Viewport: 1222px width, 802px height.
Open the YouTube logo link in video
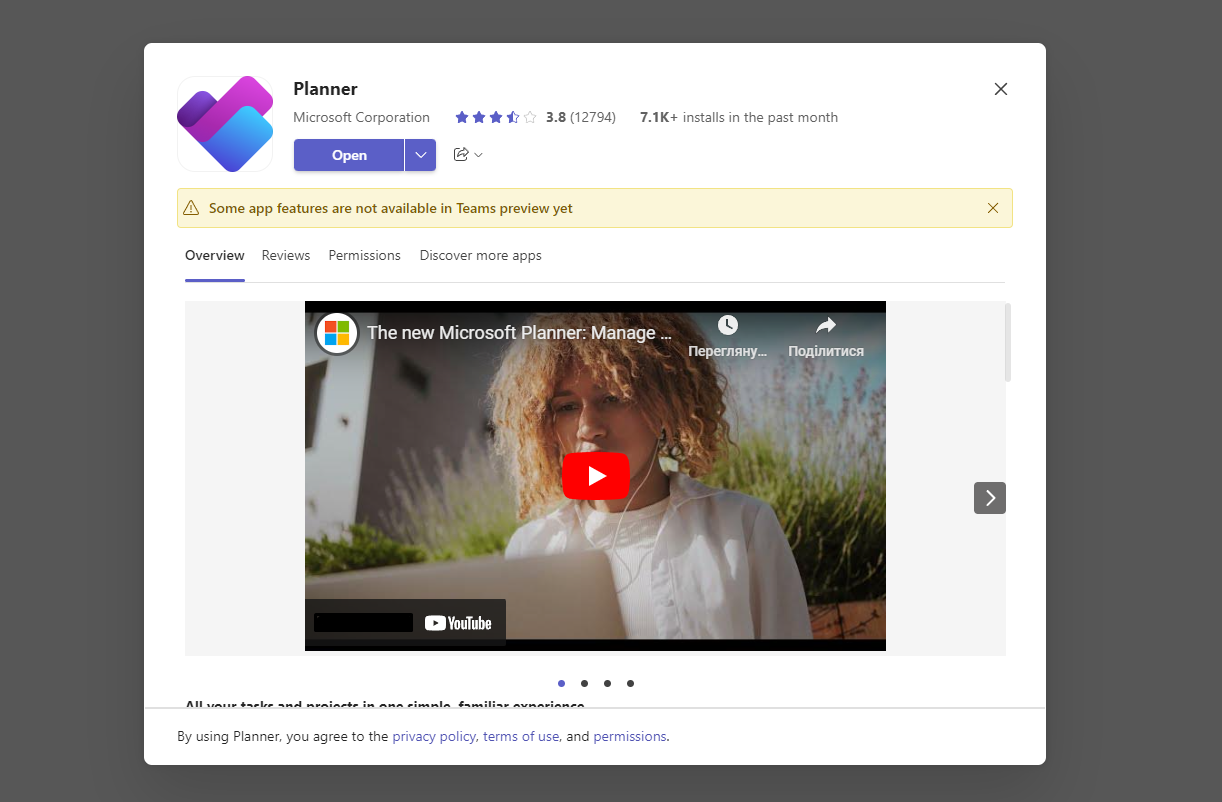[458, 623]
